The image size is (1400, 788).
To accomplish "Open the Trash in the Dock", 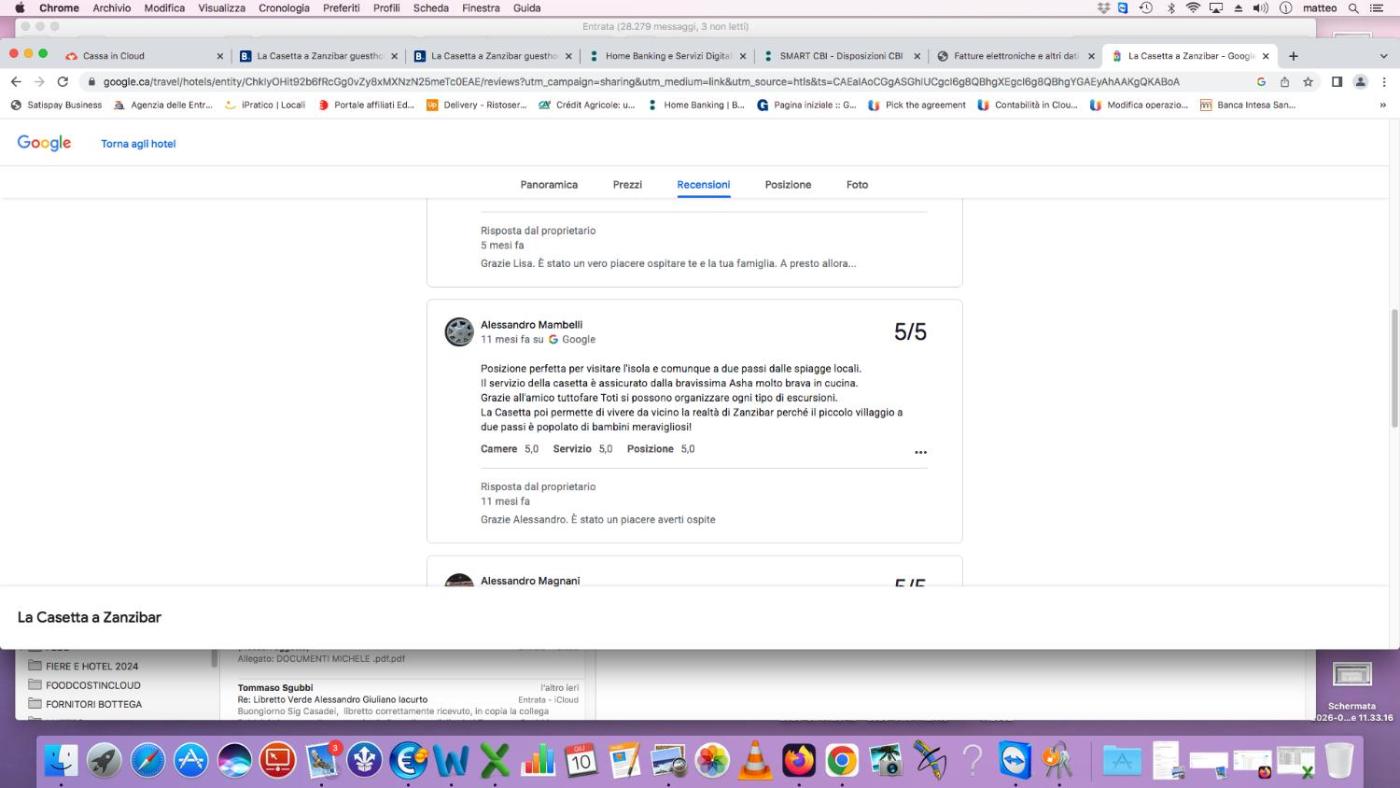I will [x=1339, y=761].
